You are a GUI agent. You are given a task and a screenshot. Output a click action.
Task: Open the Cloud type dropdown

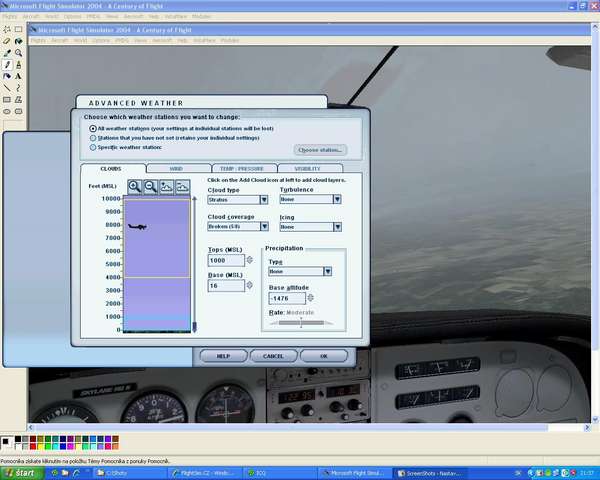coord(238,200)
